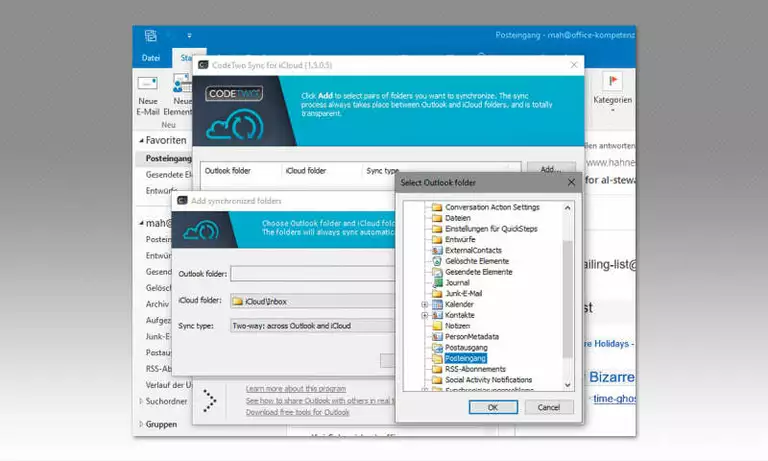Collapse the Favoriten section in sidebar
The image size is (768, 461).
click(140, 141)
